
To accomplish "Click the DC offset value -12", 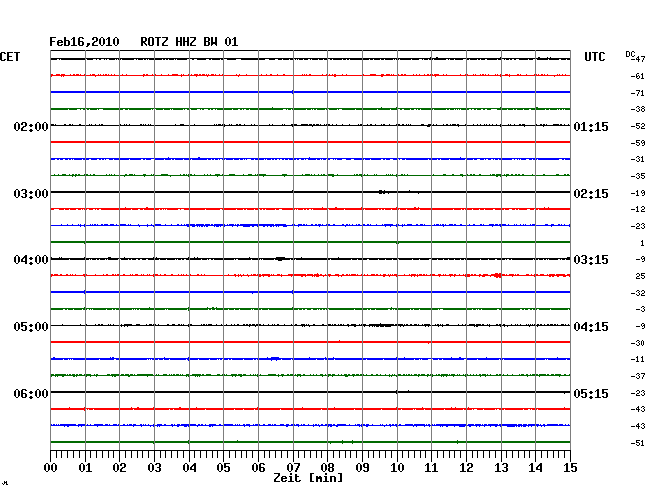I will coord(638,209).
